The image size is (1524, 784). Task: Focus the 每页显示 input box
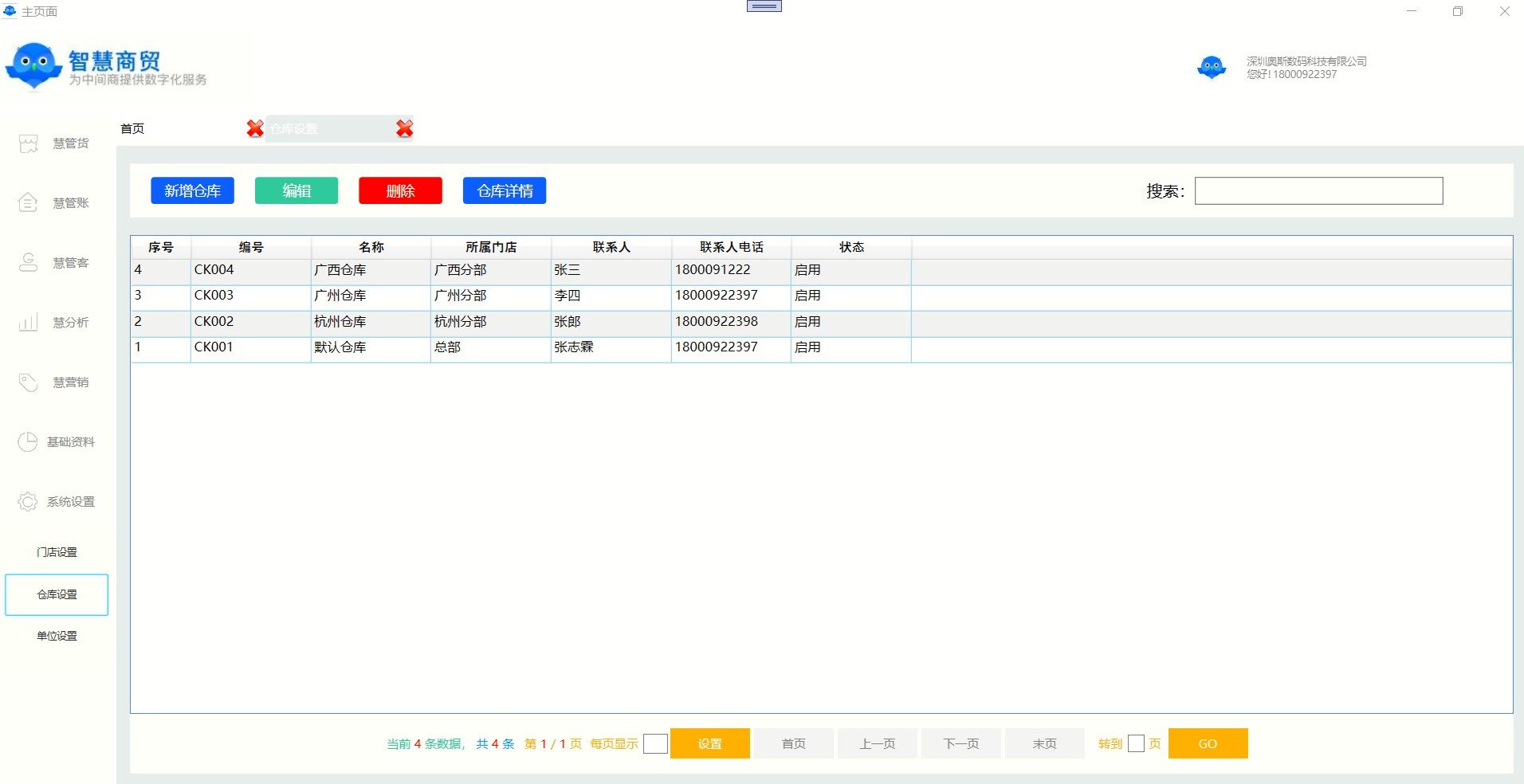[x=655, y=743]
